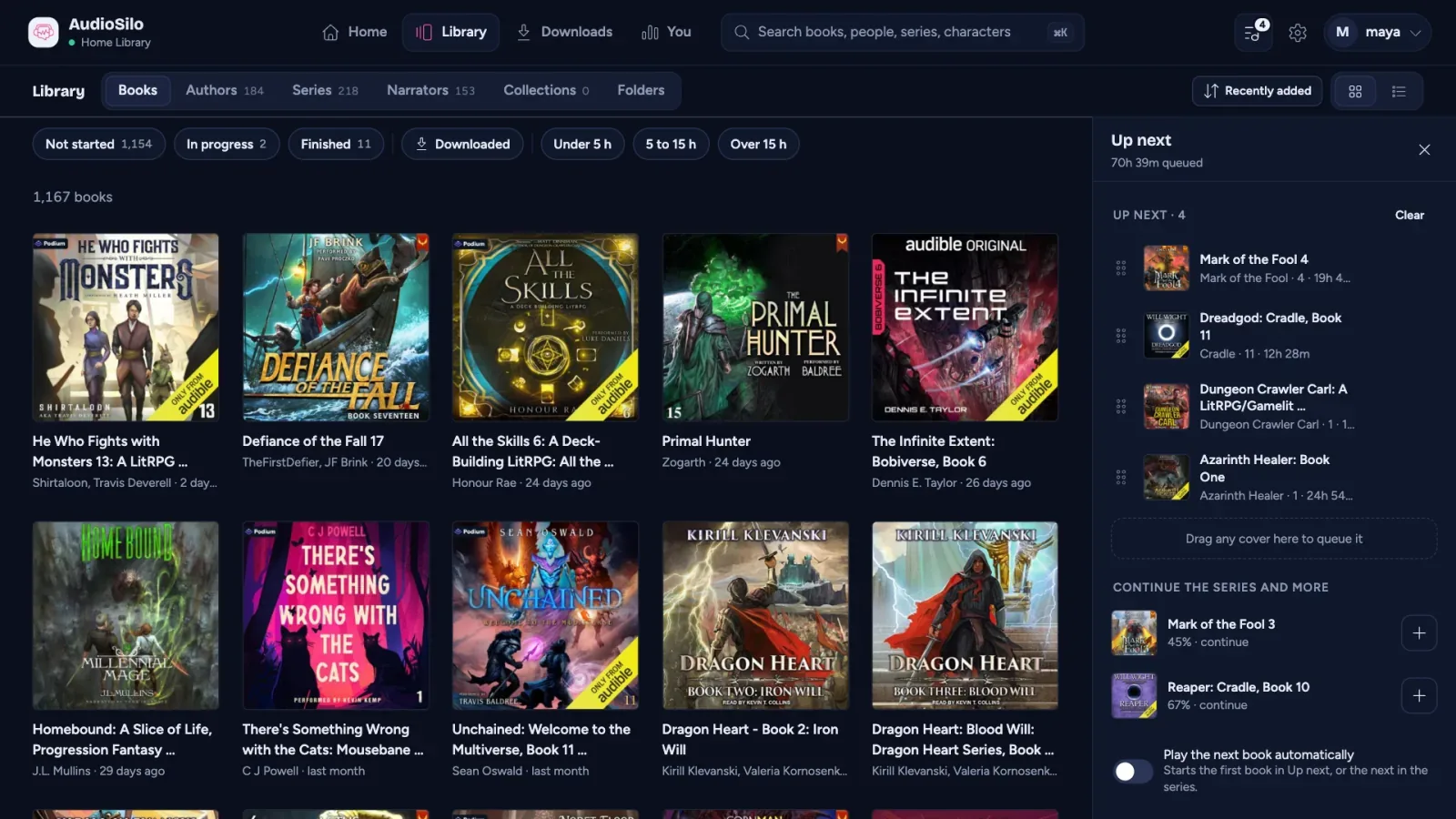This screenshot has height=819, width=1456.
Task: Click bookmark ribbon on Defiance of the Fall cover
Action: (x=422, y=242)
